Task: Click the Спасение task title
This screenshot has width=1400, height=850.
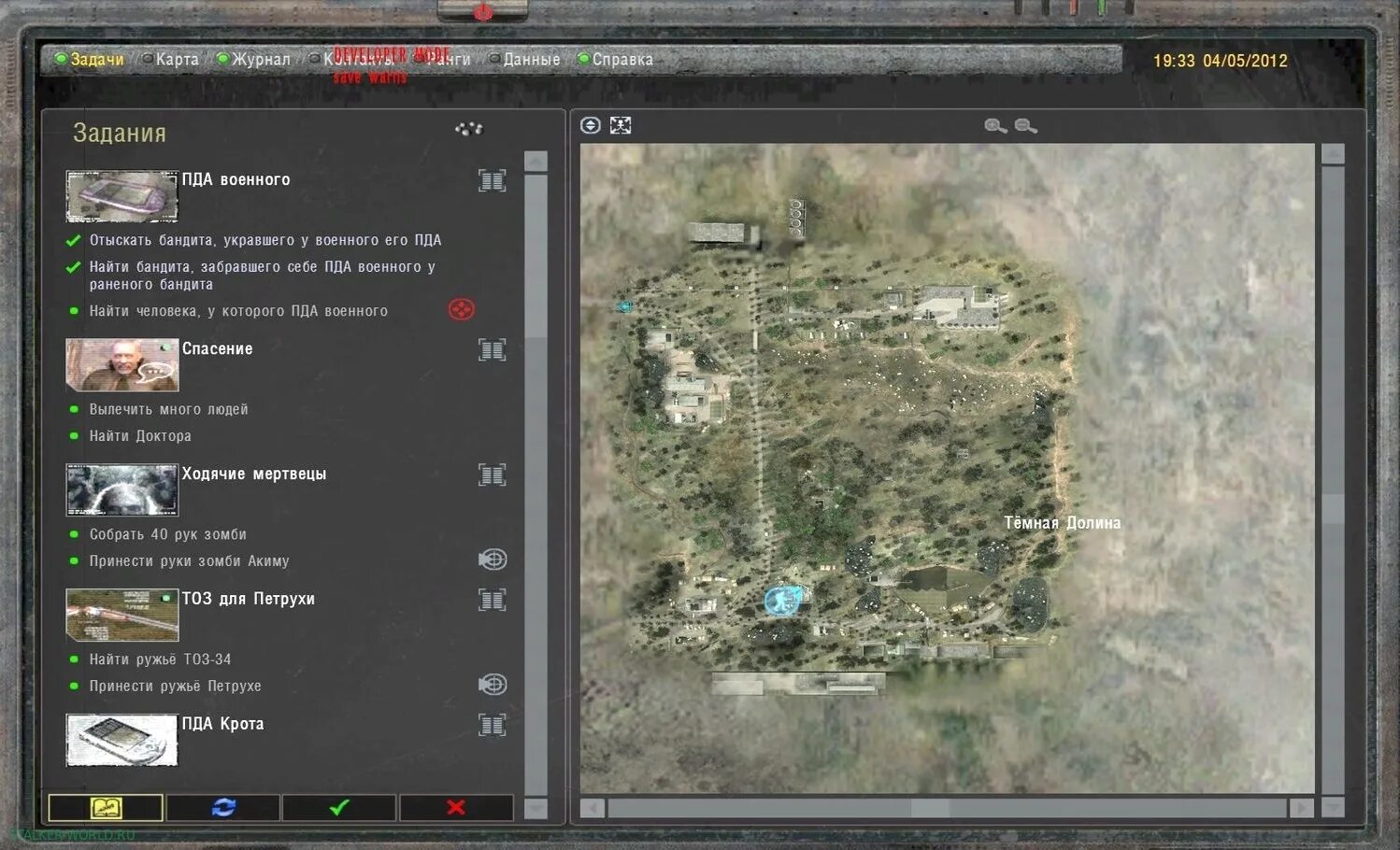Action: [217, 348]
